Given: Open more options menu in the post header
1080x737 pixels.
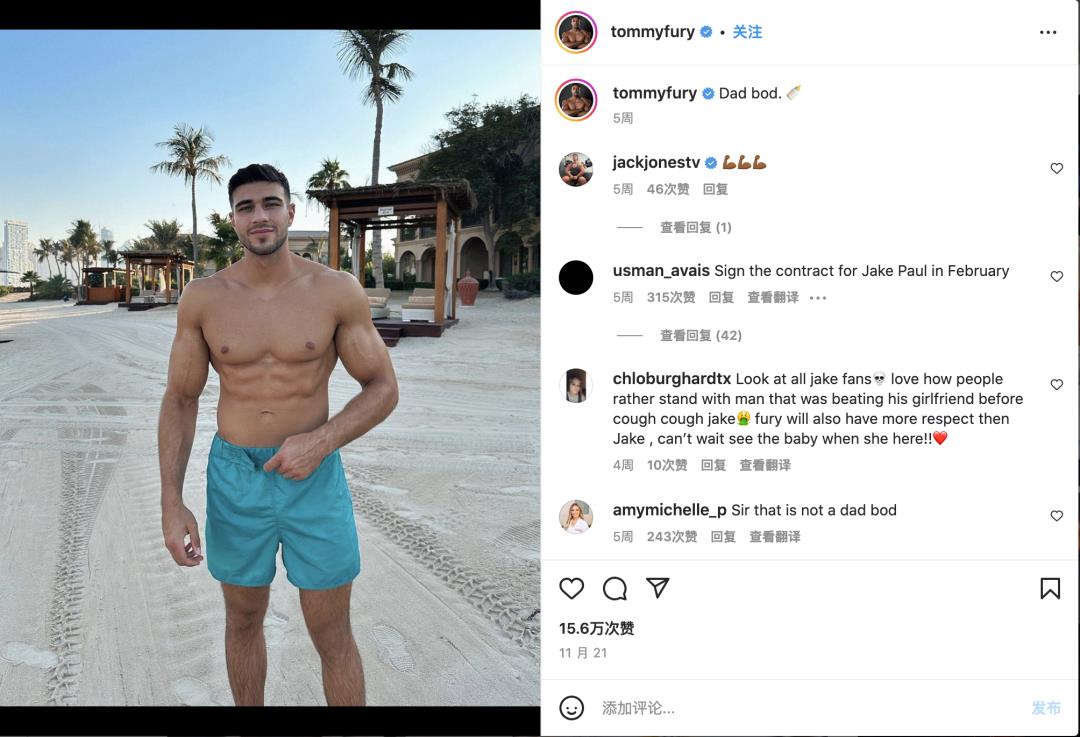Looking at the screenshot, I should tap(1048, 32).
